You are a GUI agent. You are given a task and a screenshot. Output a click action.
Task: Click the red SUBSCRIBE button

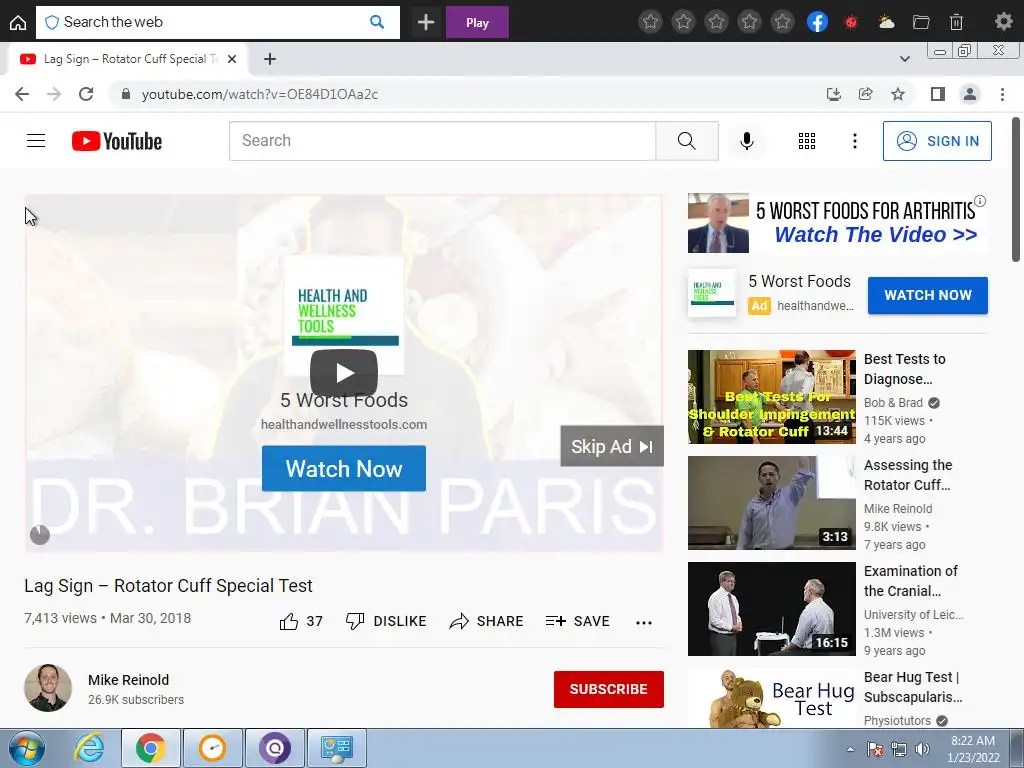click(x=609, y=689)
